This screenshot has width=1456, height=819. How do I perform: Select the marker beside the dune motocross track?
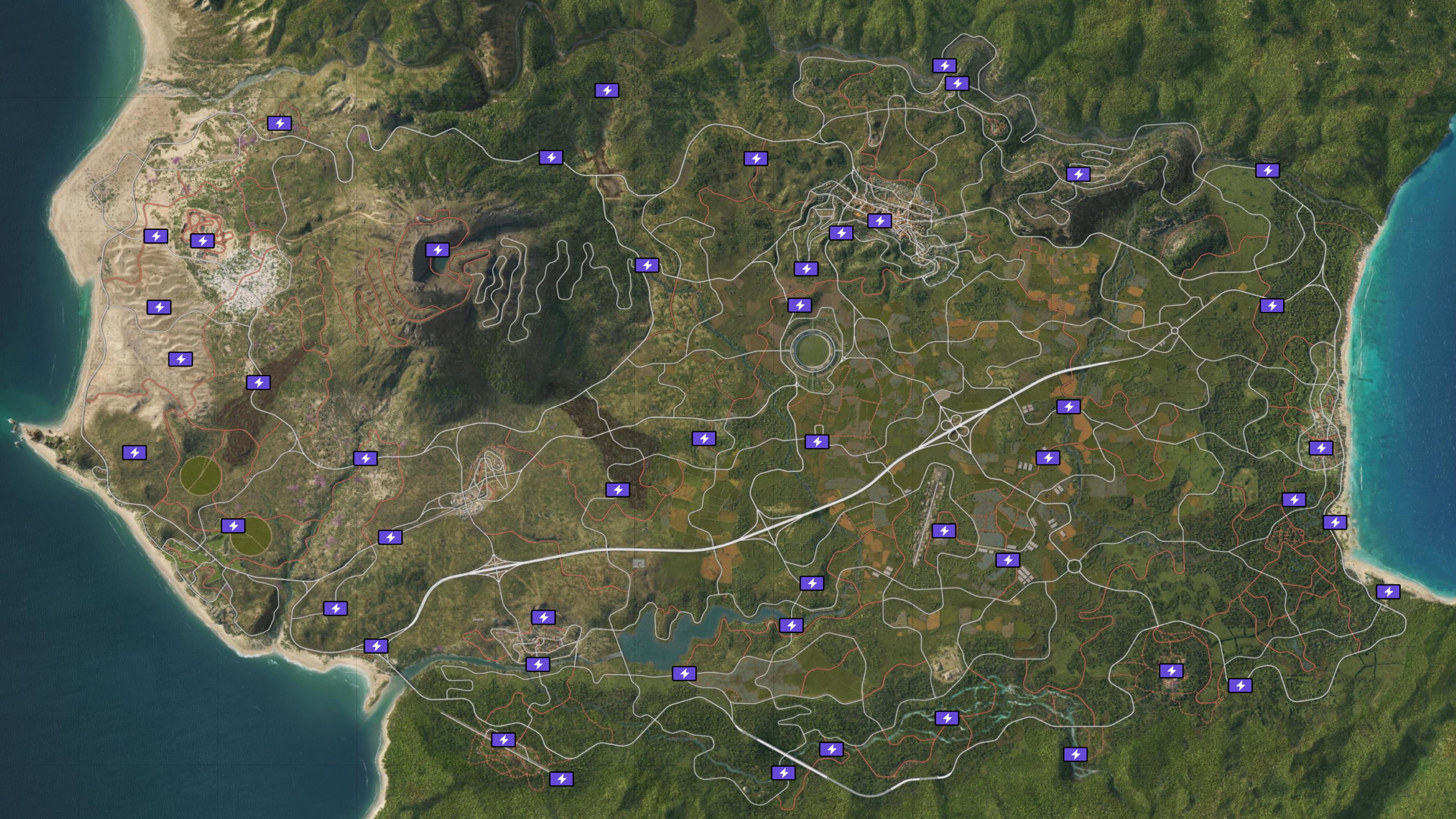[202, 242]
